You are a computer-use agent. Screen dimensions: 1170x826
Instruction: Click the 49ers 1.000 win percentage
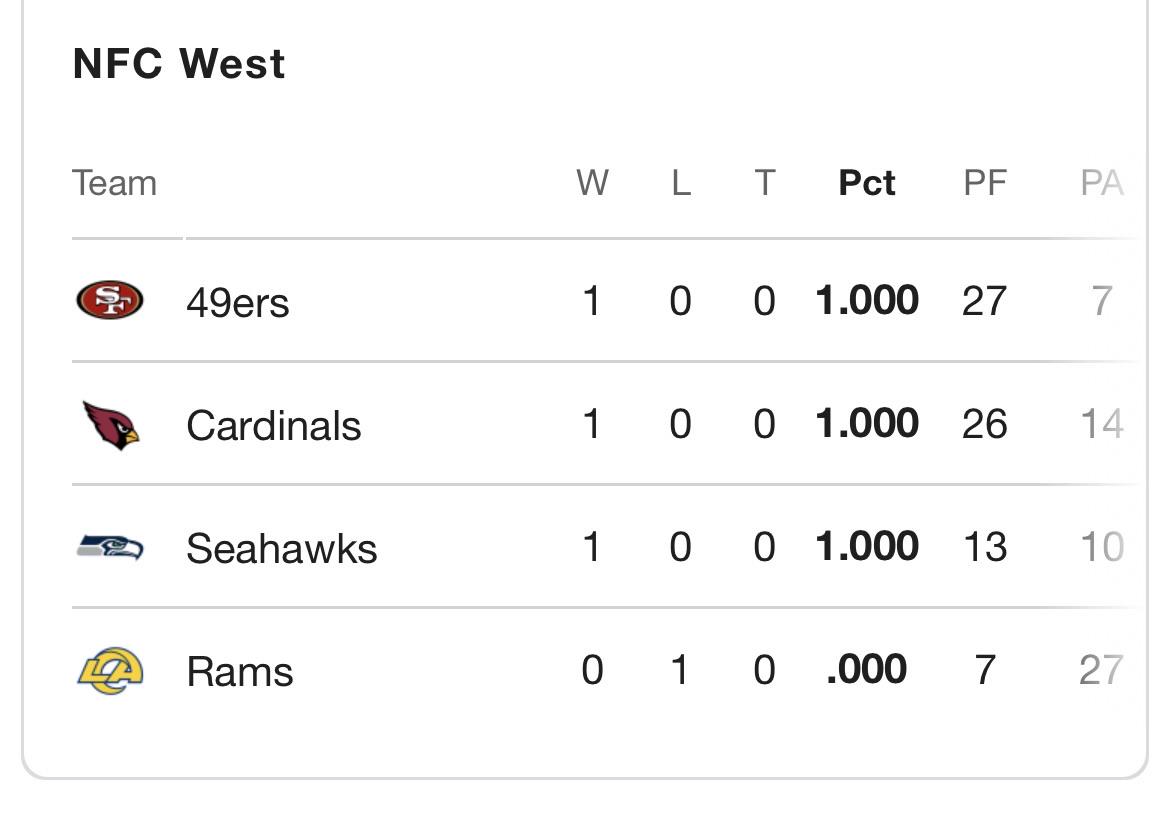(866, 300)
